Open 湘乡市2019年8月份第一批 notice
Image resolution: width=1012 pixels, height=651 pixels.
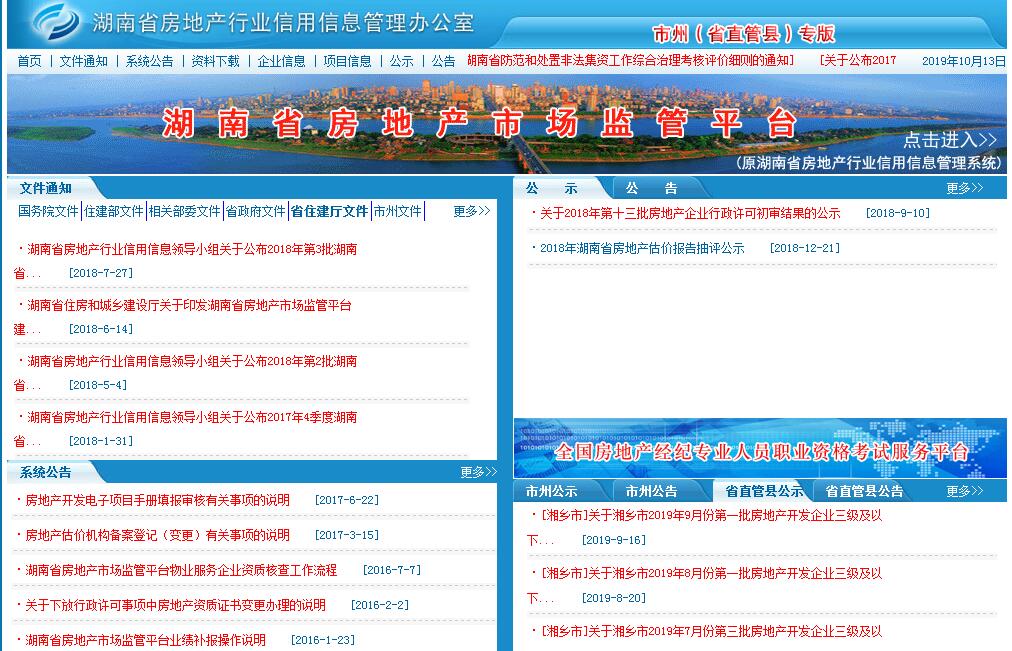click(711, 573)
